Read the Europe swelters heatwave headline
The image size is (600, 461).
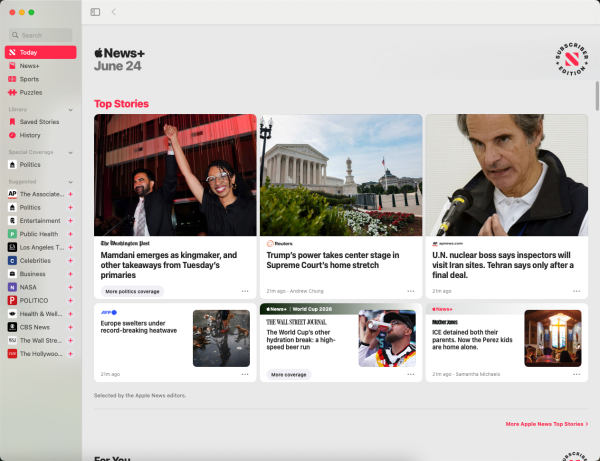[139, 327]
